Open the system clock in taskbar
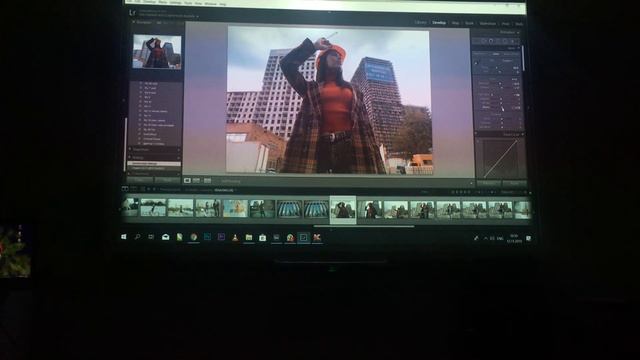This screenshot has height=360, width=640. (x=514, y=238)
